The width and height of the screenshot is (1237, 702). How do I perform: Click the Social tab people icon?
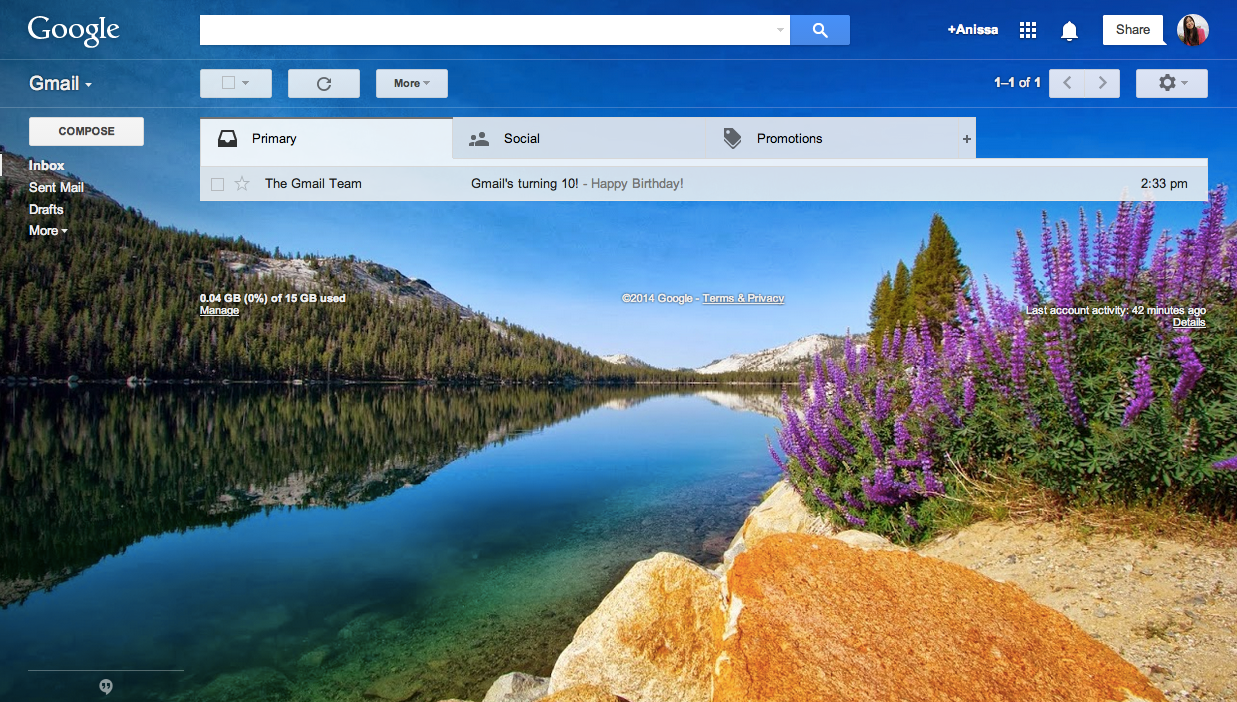[479, 138]
